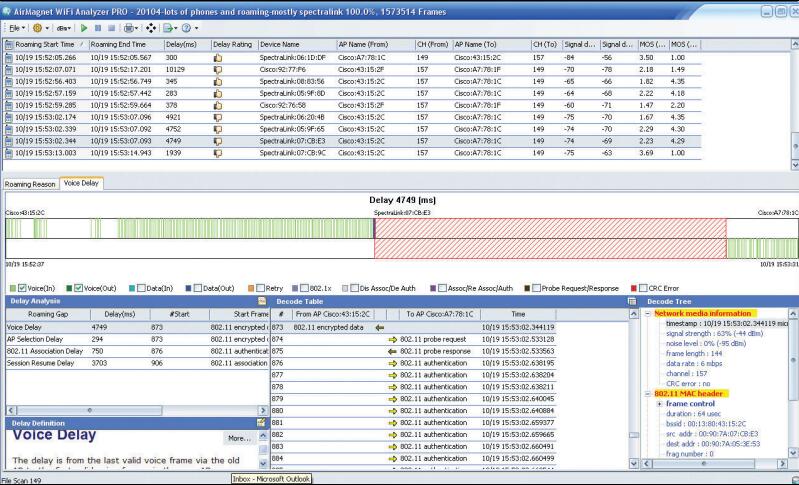Screen dimensions: 799x485
Task: Click the four-arrow navigation icon
Action: click(x=151, y=28)
